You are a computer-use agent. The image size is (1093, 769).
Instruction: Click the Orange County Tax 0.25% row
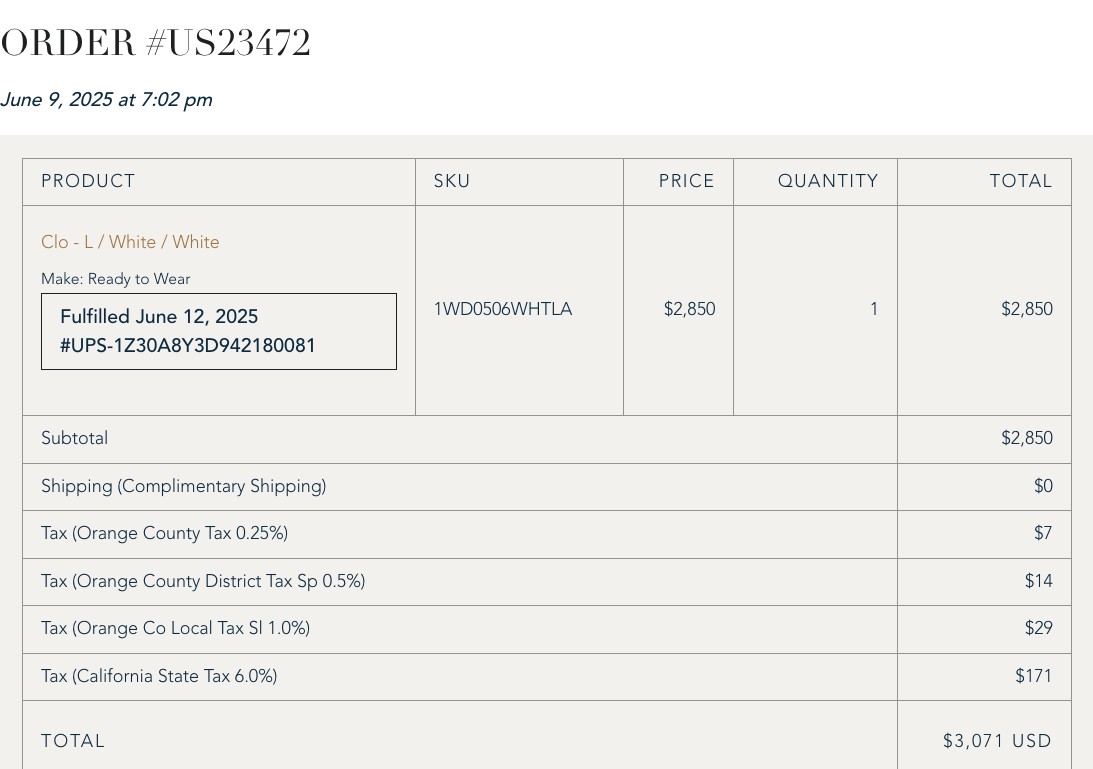tap(546, 534)
